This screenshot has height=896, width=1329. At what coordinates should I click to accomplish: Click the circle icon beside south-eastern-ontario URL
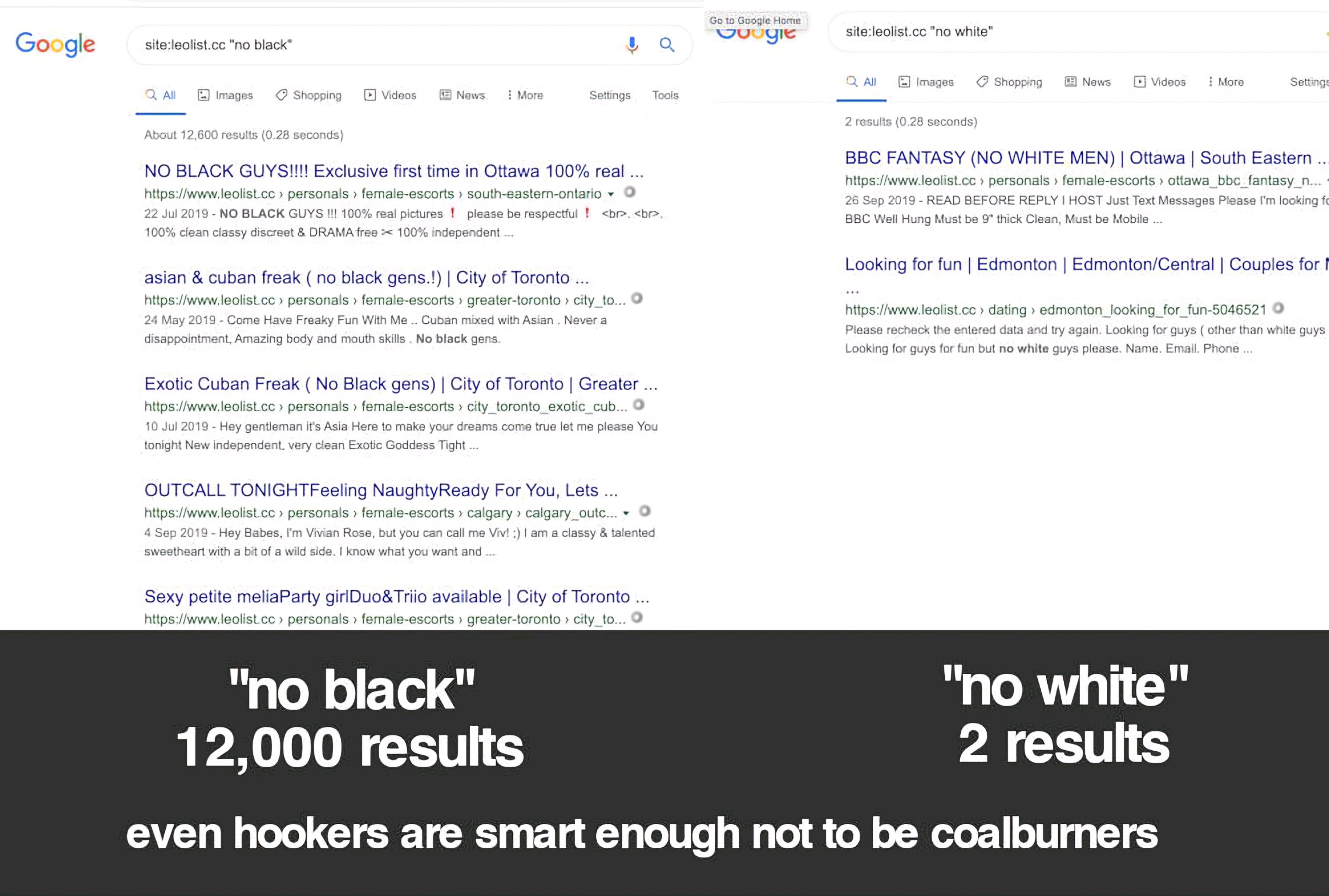[x=630, y=192]
